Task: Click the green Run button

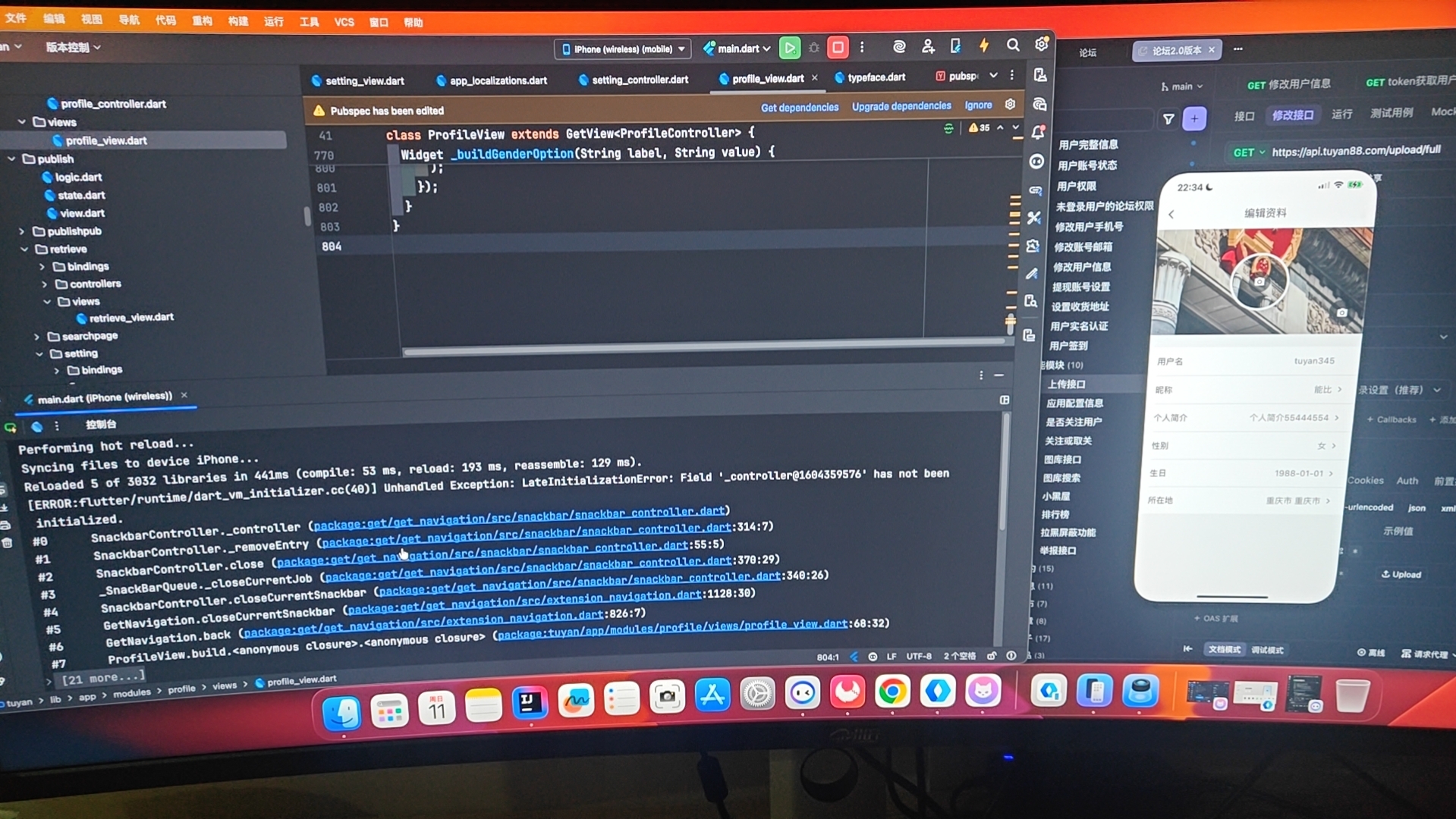Action: pos(789,48)
